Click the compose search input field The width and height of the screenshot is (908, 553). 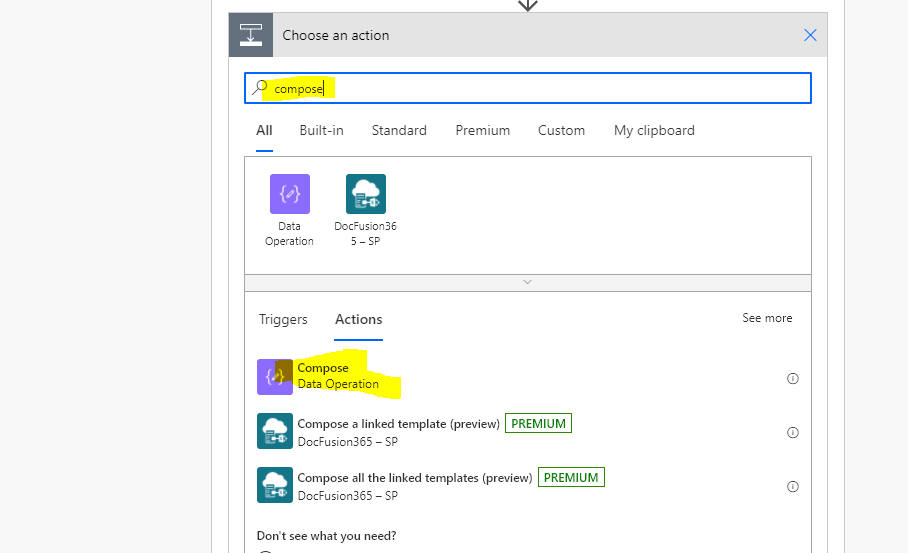click(x=528, y=88)
